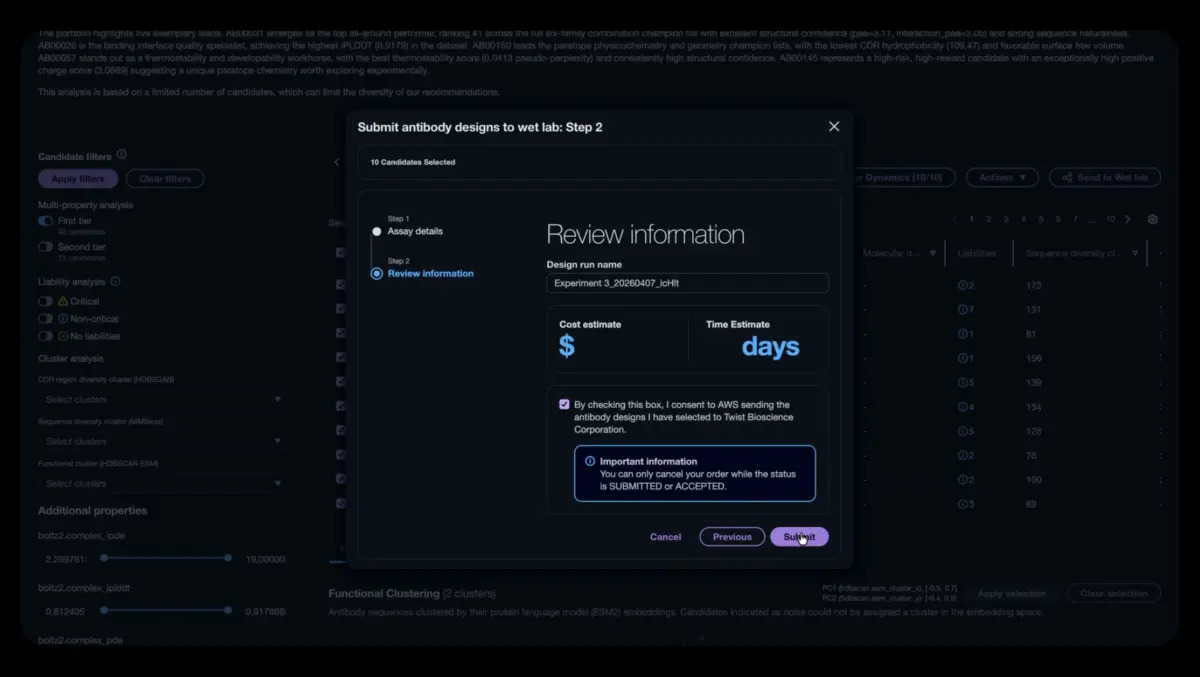
Task: Click the Dynamics (10/10) button
Action: 903,177
